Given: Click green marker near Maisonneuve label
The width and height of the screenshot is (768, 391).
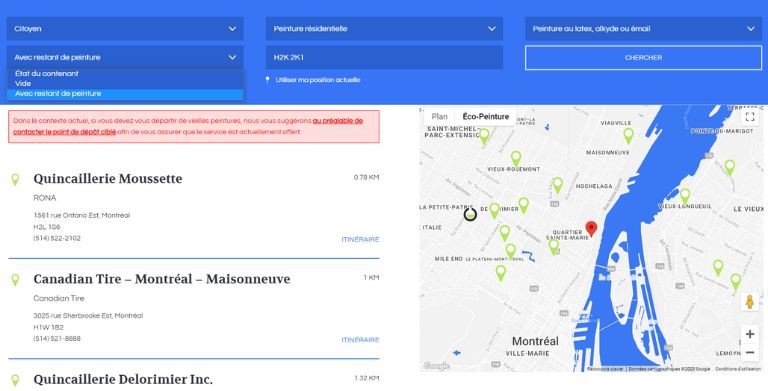Looking at the screenshot, I should (x=628, y=136).
